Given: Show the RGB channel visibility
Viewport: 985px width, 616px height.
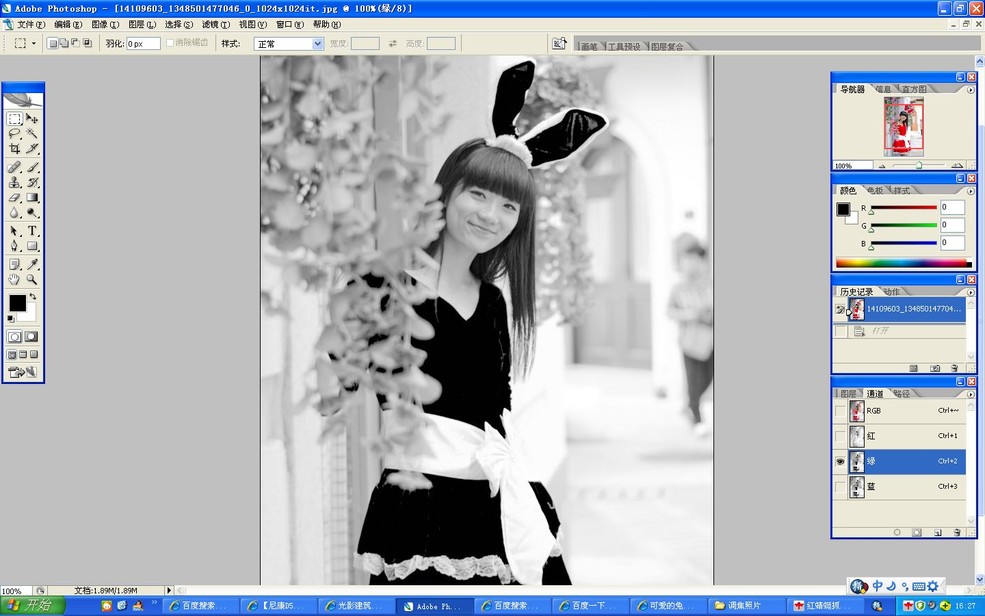Looking at the screenshot, I should (840, 410).
